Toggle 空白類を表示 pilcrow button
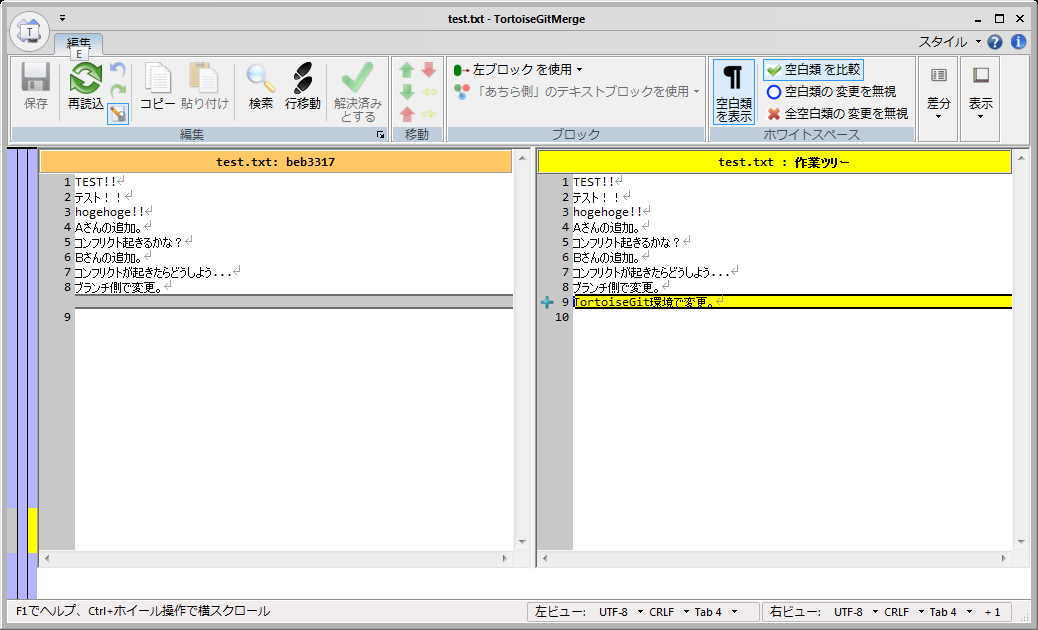The width and height of the screenshot is (1038, 630). (733, 92)
